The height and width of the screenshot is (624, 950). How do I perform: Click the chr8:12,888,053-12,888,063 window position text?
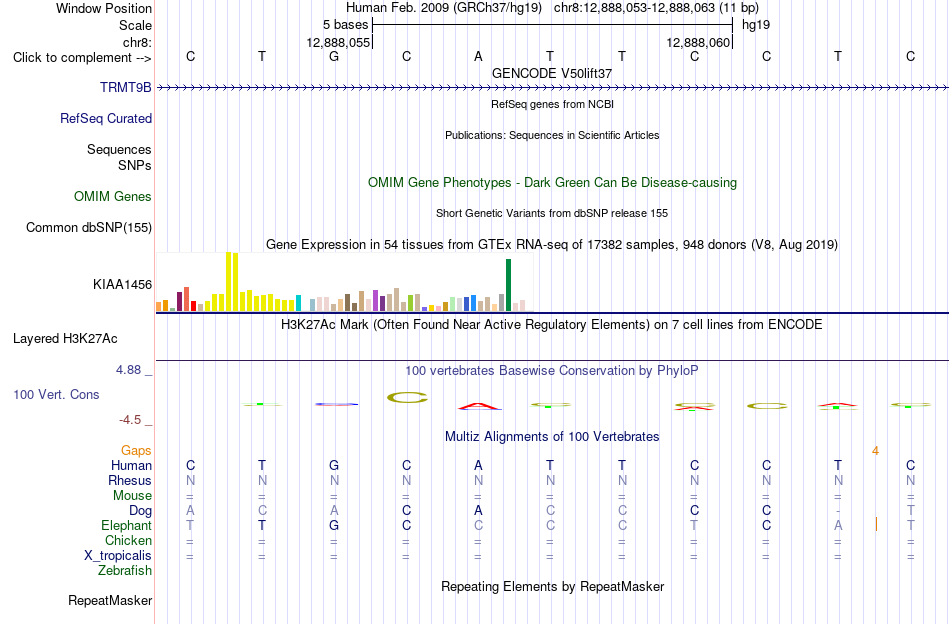(656, 8)
